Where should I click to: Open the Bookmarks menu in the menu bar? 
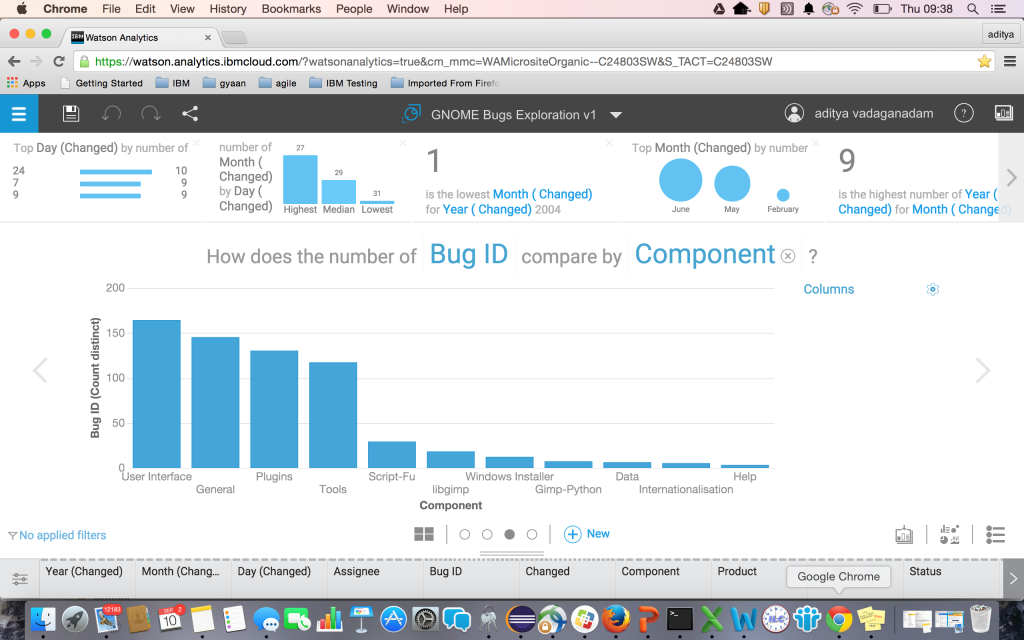(x=290, y=9)
